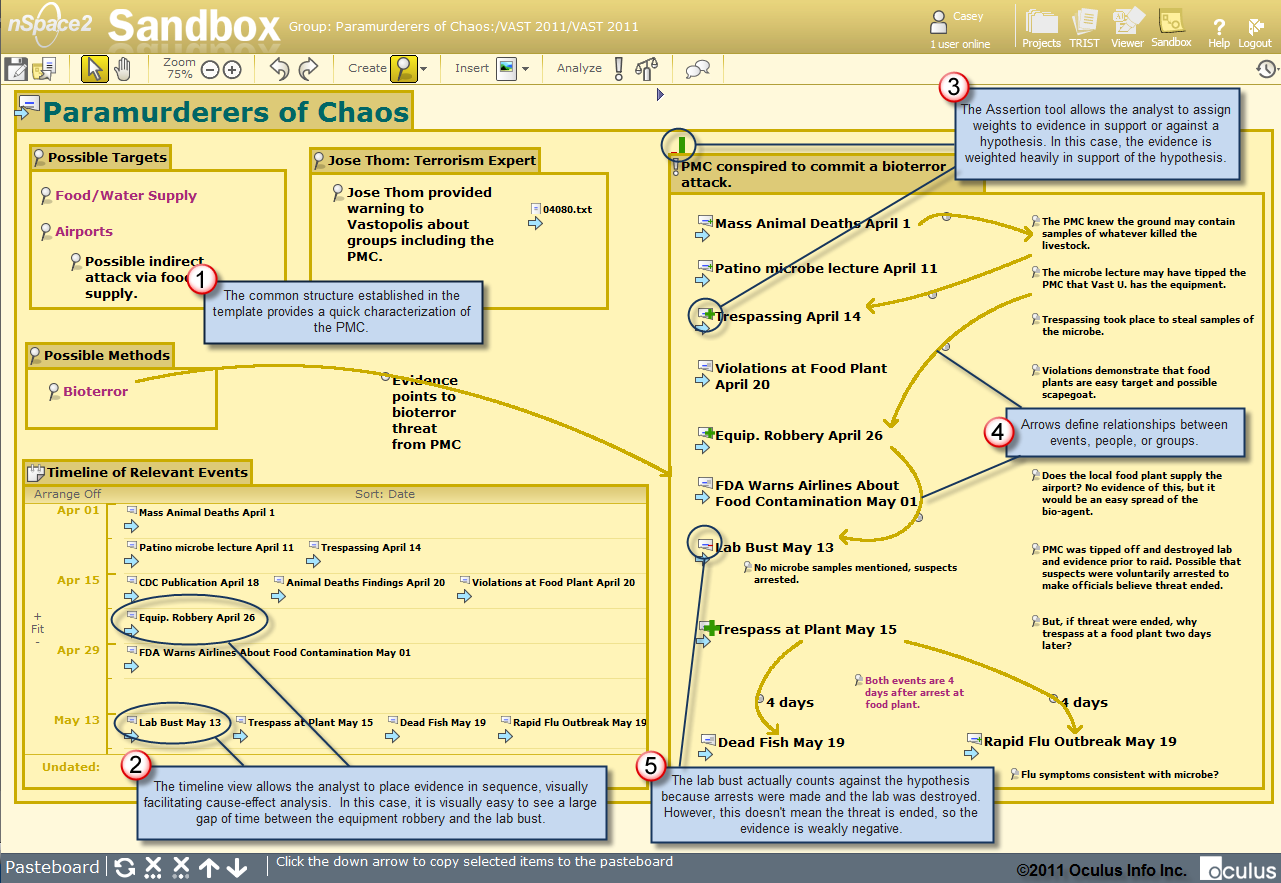Viewport: 1281px width, 883px height.
Task: Click the Analyze assertion exclamation icon
Action: [x=619, y=69]
